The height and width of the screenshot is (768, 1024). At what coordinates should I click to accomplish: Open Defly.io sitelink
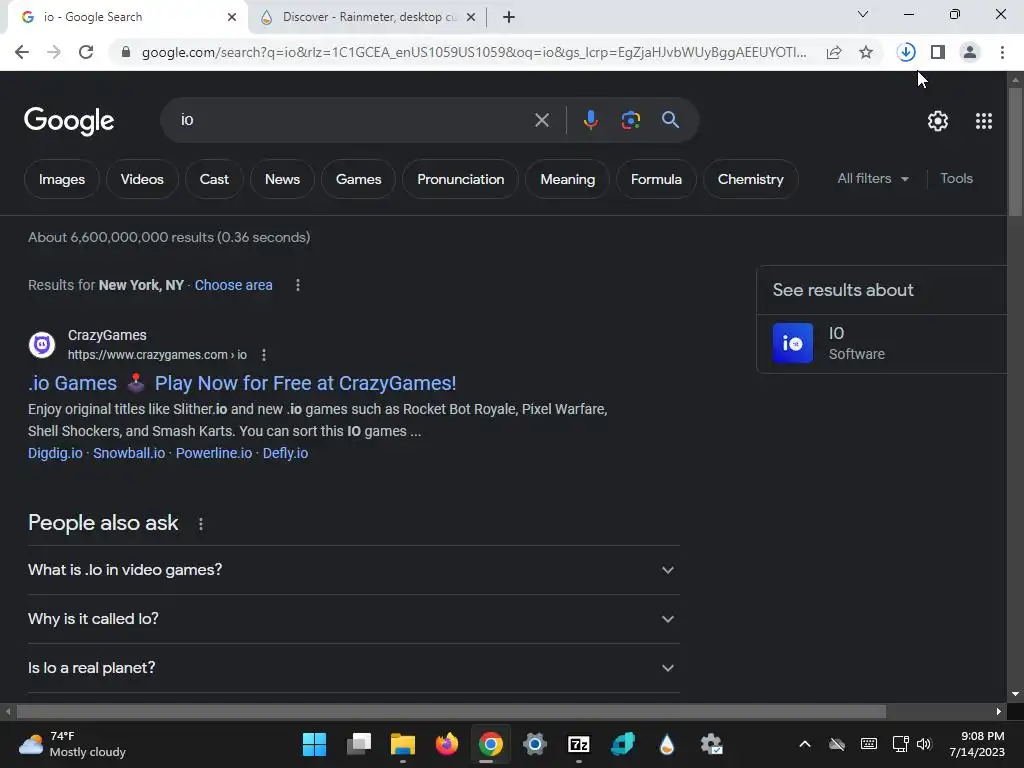click(285, 453)
